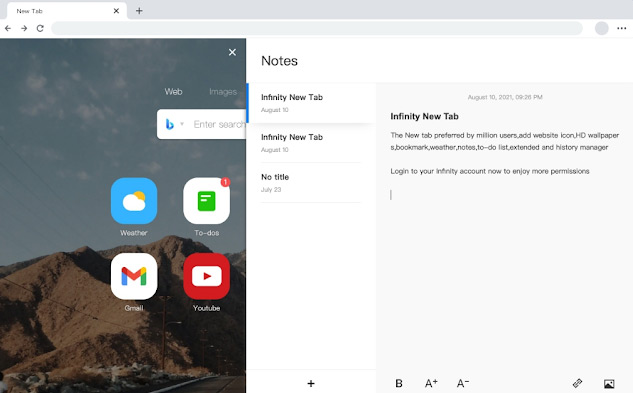The width and height of the screenshot is (633, 393).
Task: Open a new browser tab with plus
Action: pos(139,11)
